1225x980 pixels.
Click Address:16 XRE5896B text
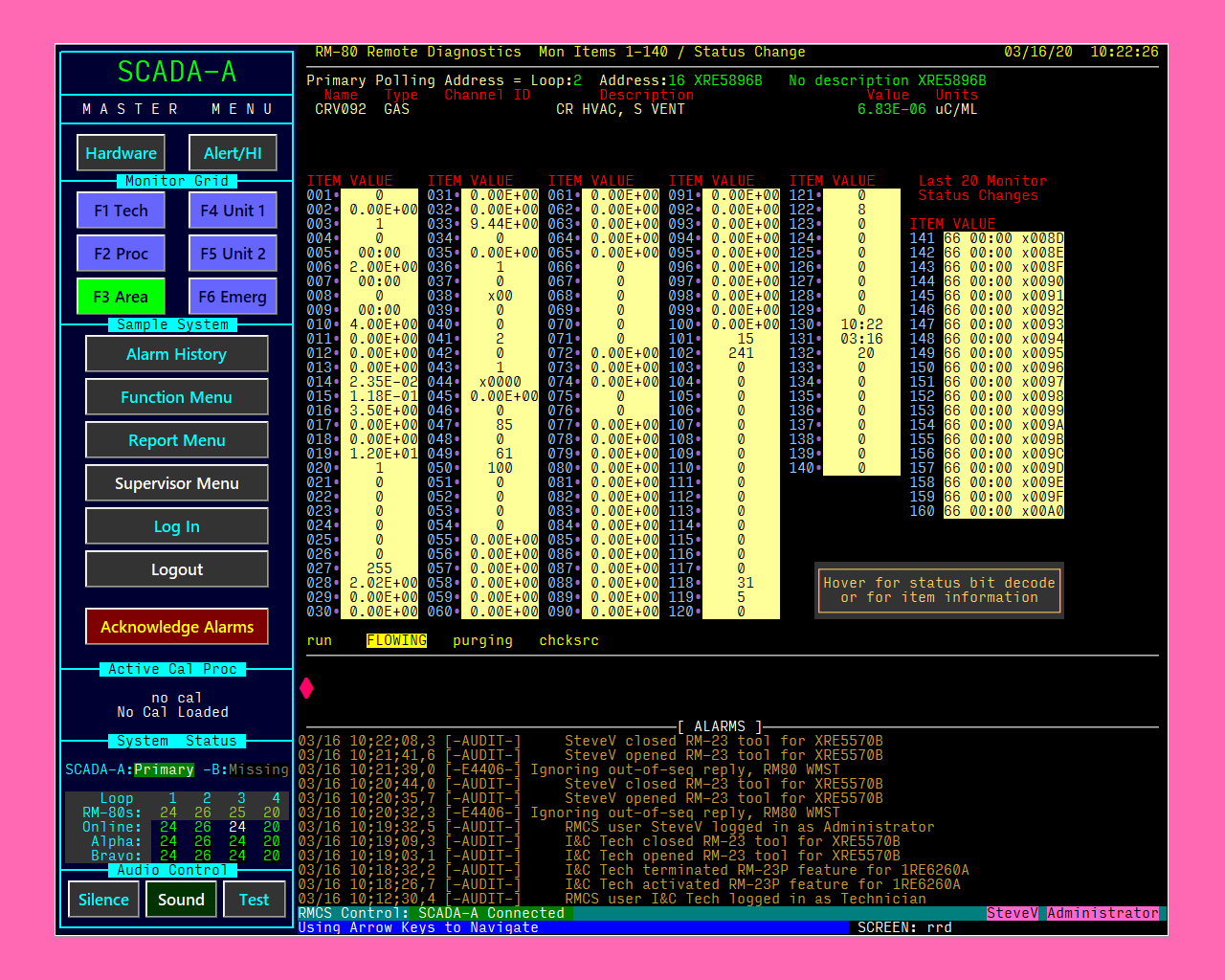[x=680, y=80]
